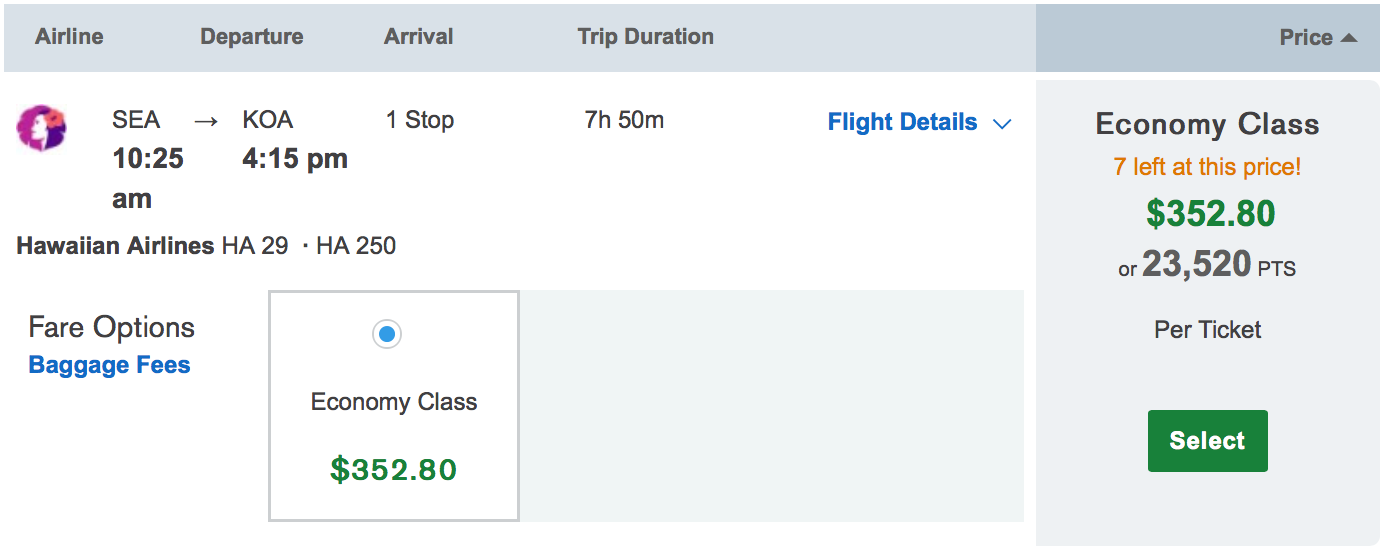Open the Flight Details link

pos(902,122)
